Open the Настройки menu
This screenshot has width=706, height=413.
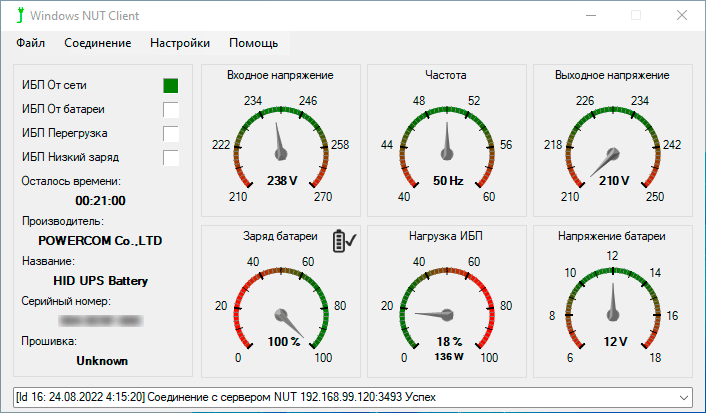pos(180,43)
